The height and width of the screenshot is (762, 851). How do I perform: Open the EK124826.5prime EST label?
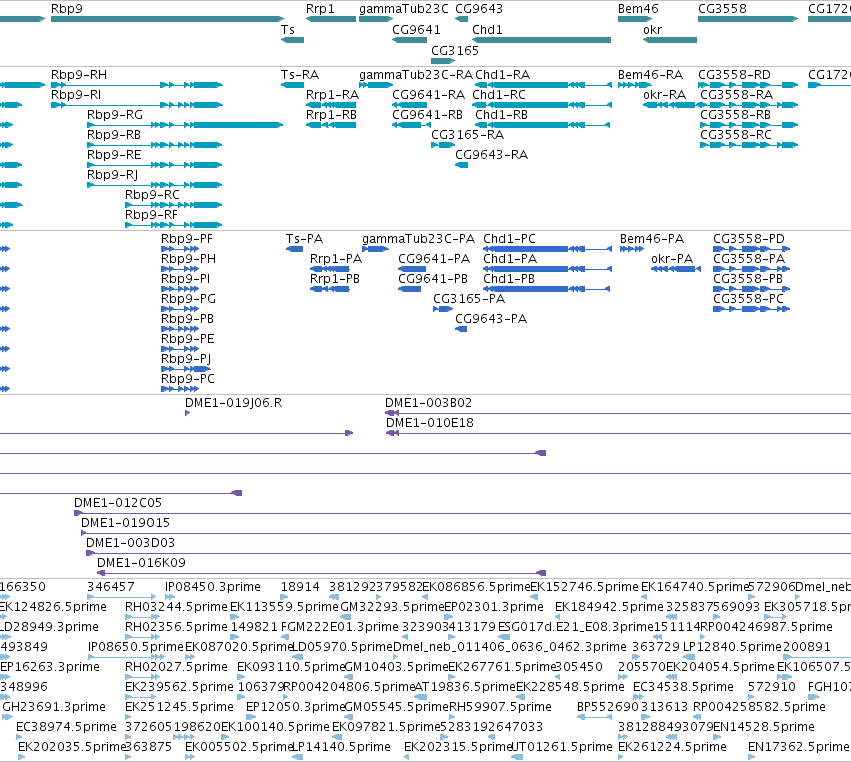(x=53, y=606)
